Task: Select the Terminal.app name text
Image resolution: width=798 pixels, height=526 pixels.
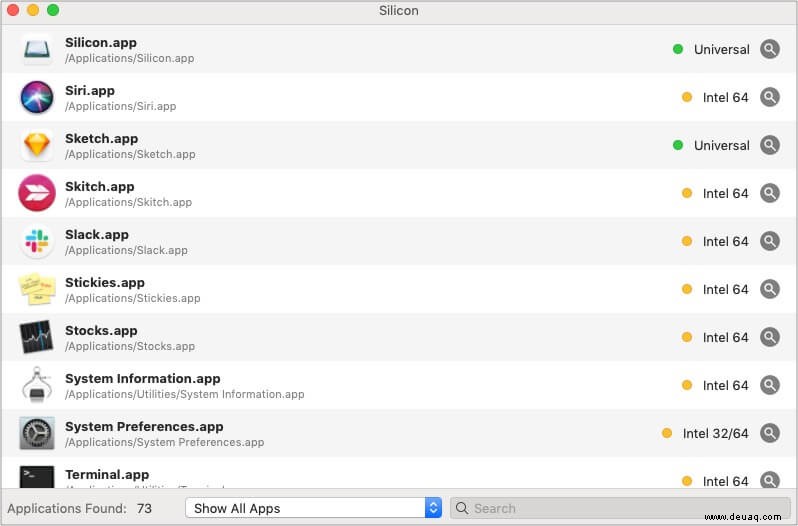Action: (107, 474)
